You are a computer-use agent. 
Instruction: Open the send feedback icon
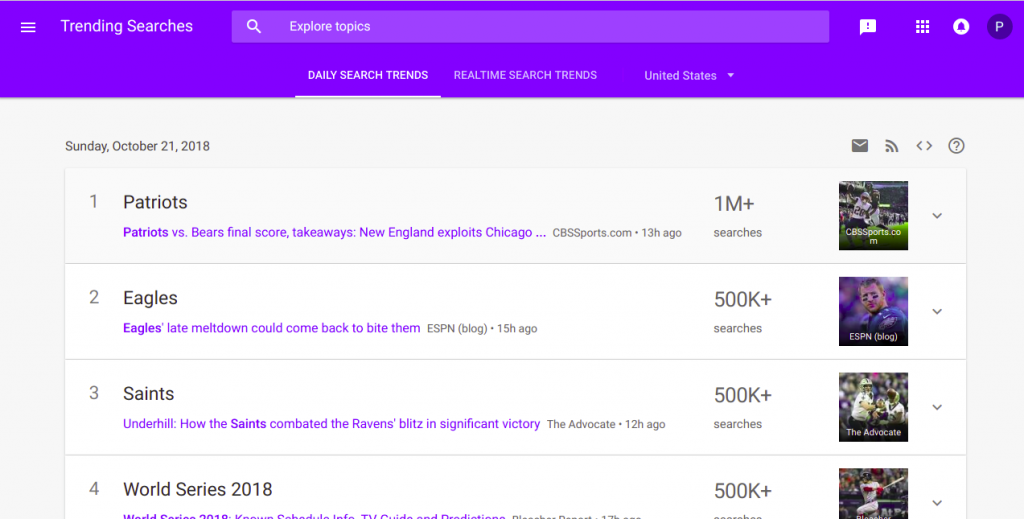(x=868, y=27)
